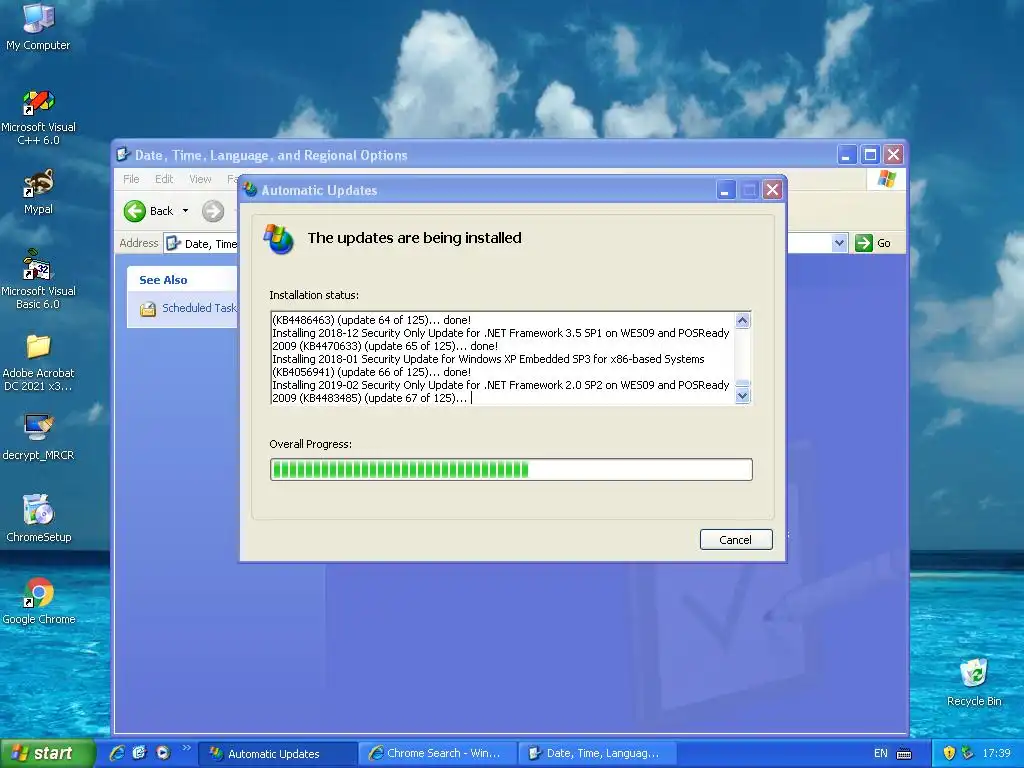Open My Computer desktop icon
Screen dimensions: 1024x768
pyautogui.click(x=38, y=26)
